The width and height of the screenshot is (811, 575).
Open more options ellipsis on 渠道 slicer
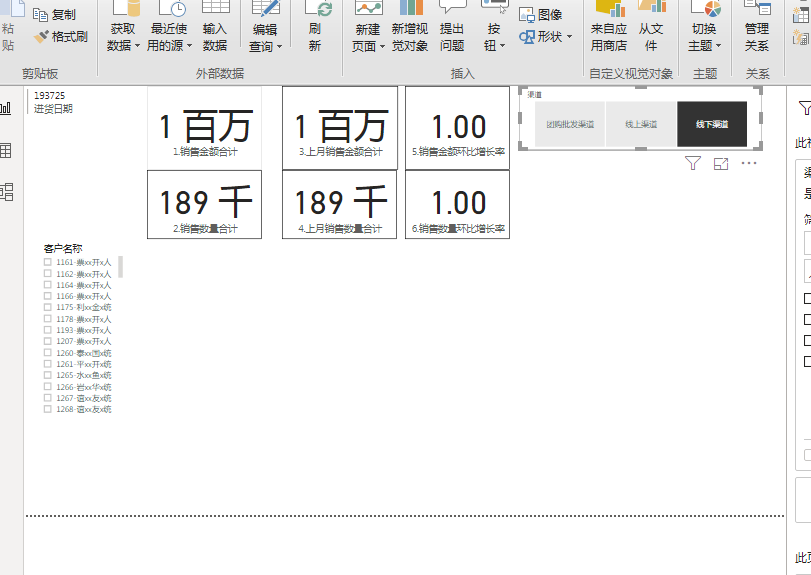(x=749, y=163)
